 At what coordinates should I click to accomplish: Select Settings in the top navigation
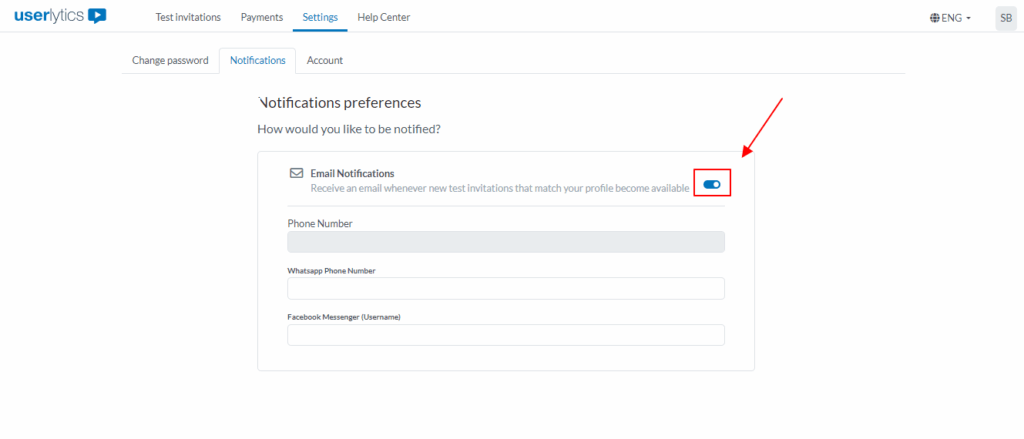[x=320, y=17]
